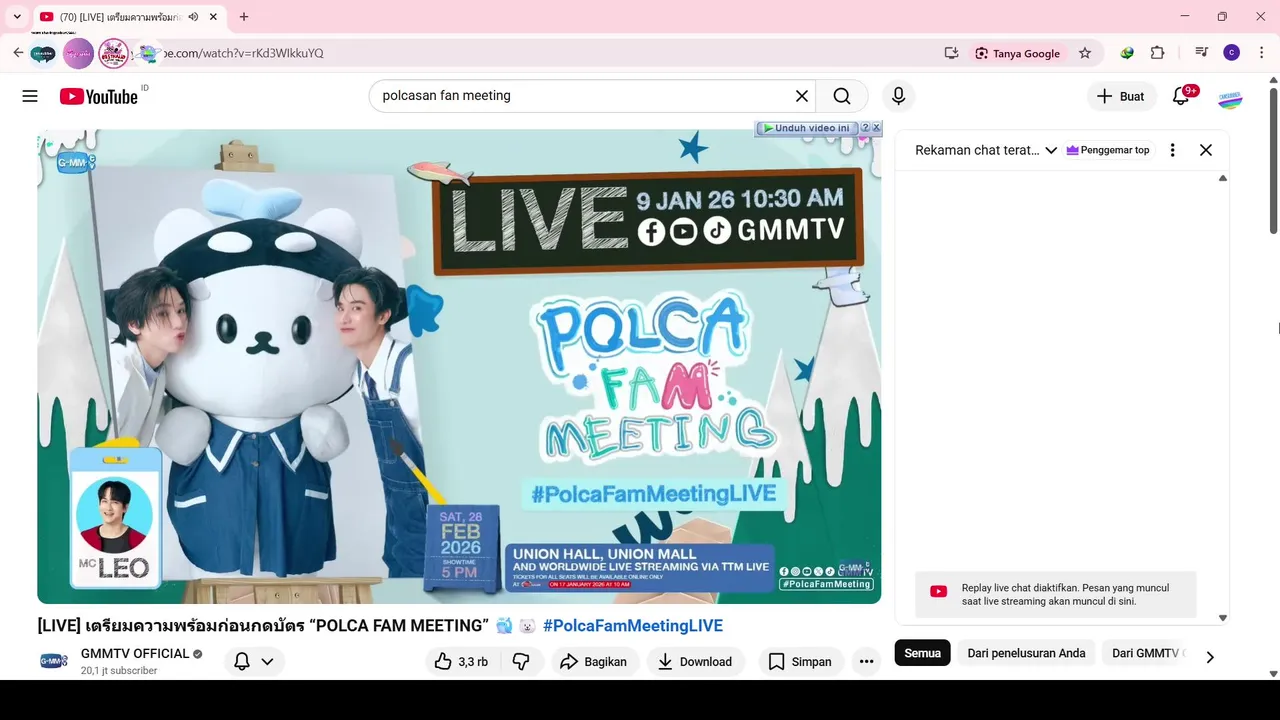
Task: Select the Dari GMMTV chip
Action: (1145, 653)
